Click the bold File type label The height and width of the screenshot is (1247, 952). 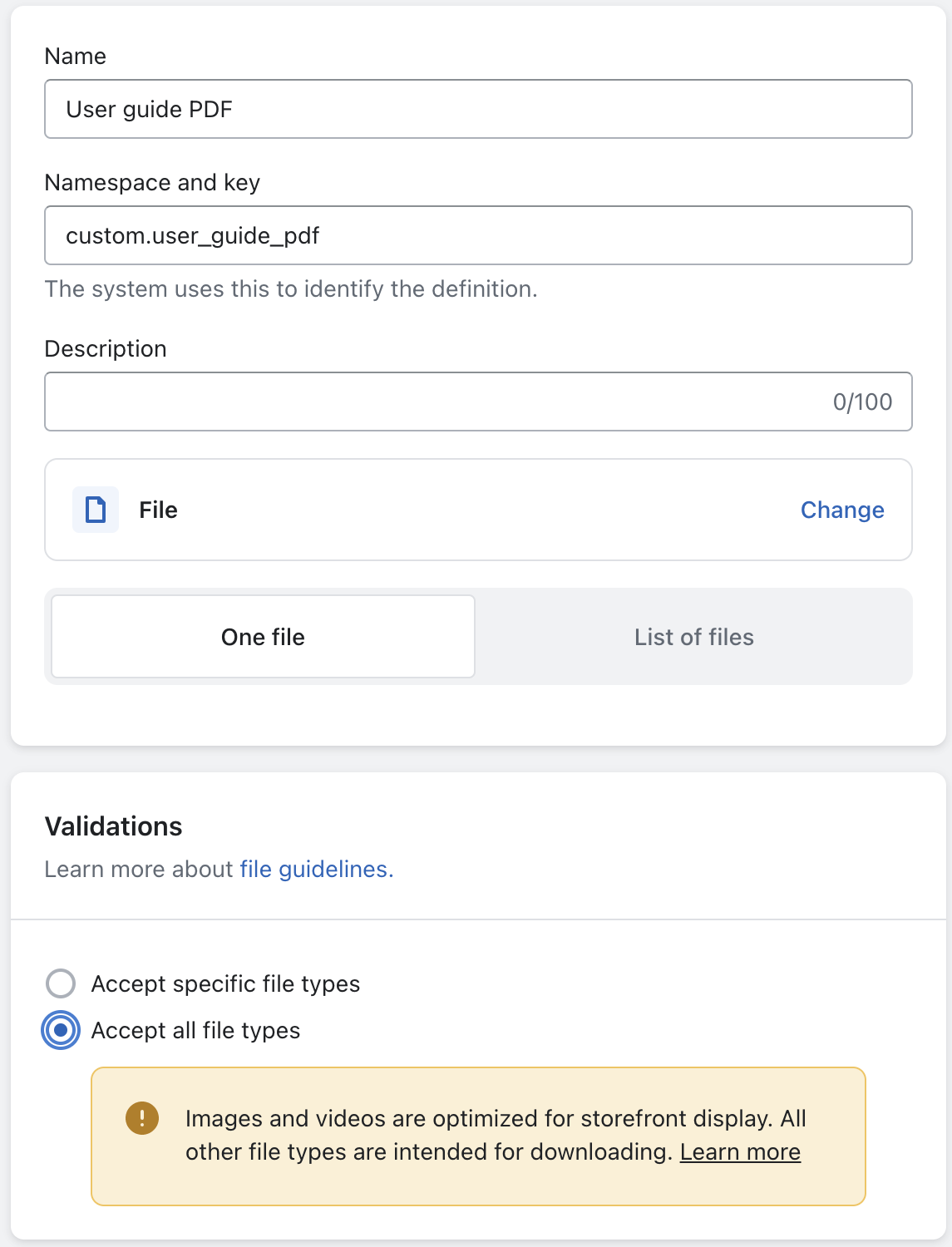click(x=158, y=510)
